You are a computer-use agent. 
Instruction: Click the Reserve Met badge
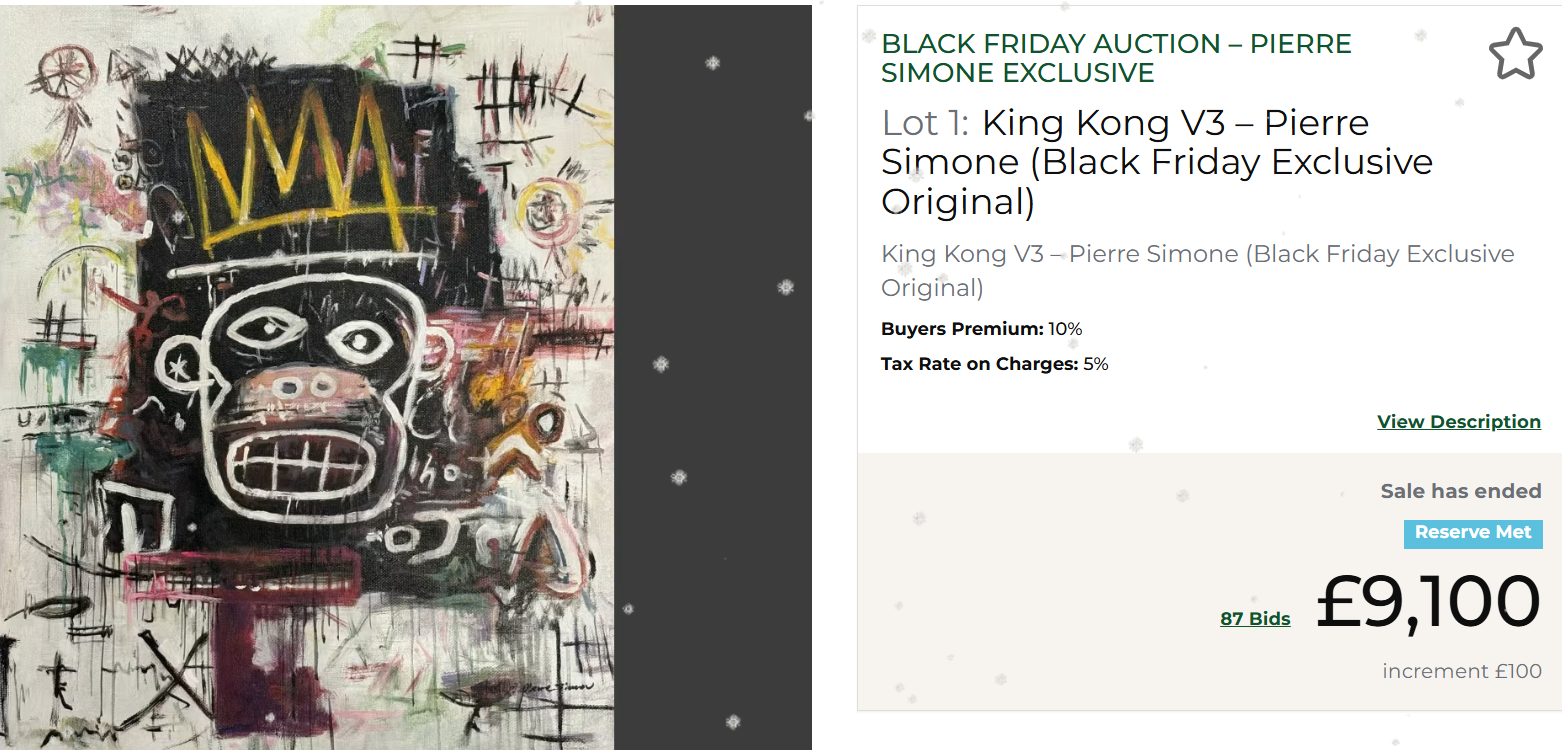click(x=1472, y=533)
